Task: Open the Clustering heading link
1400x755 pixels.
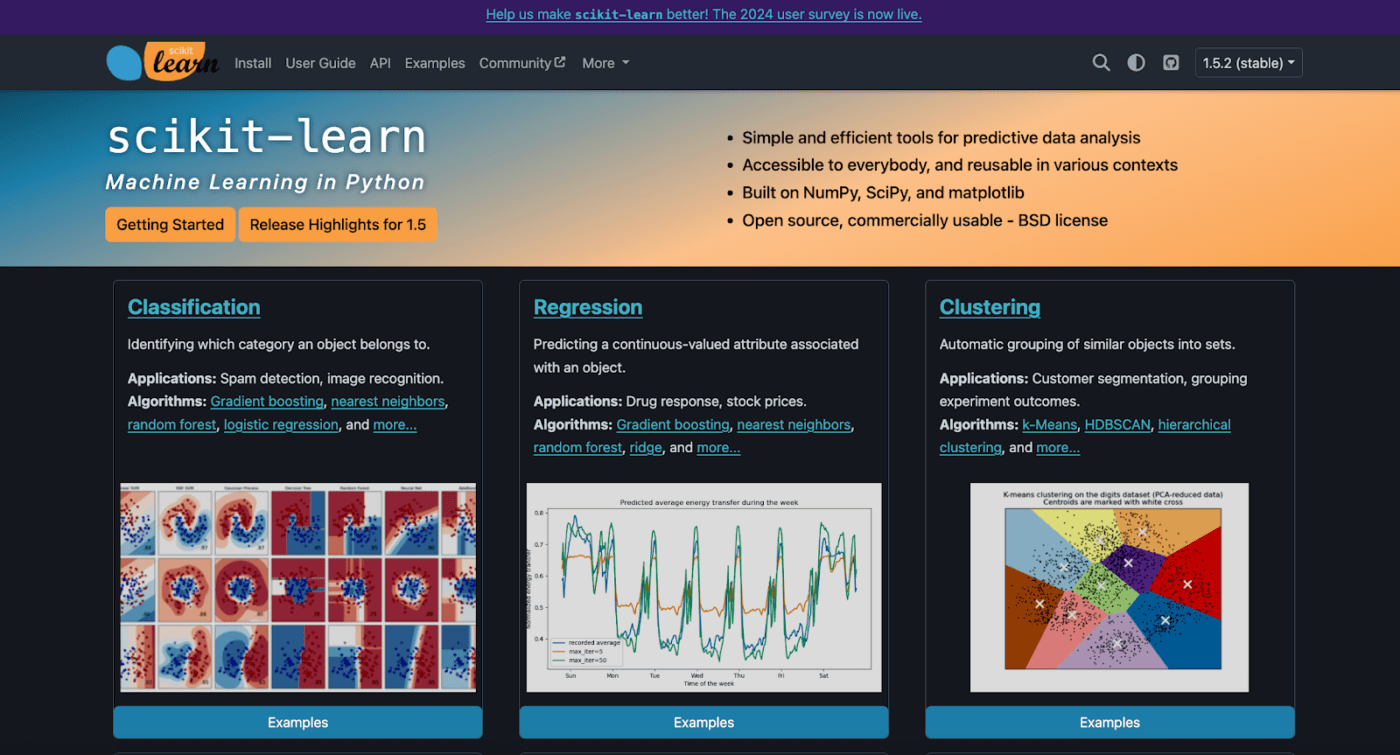Action: 990,307
